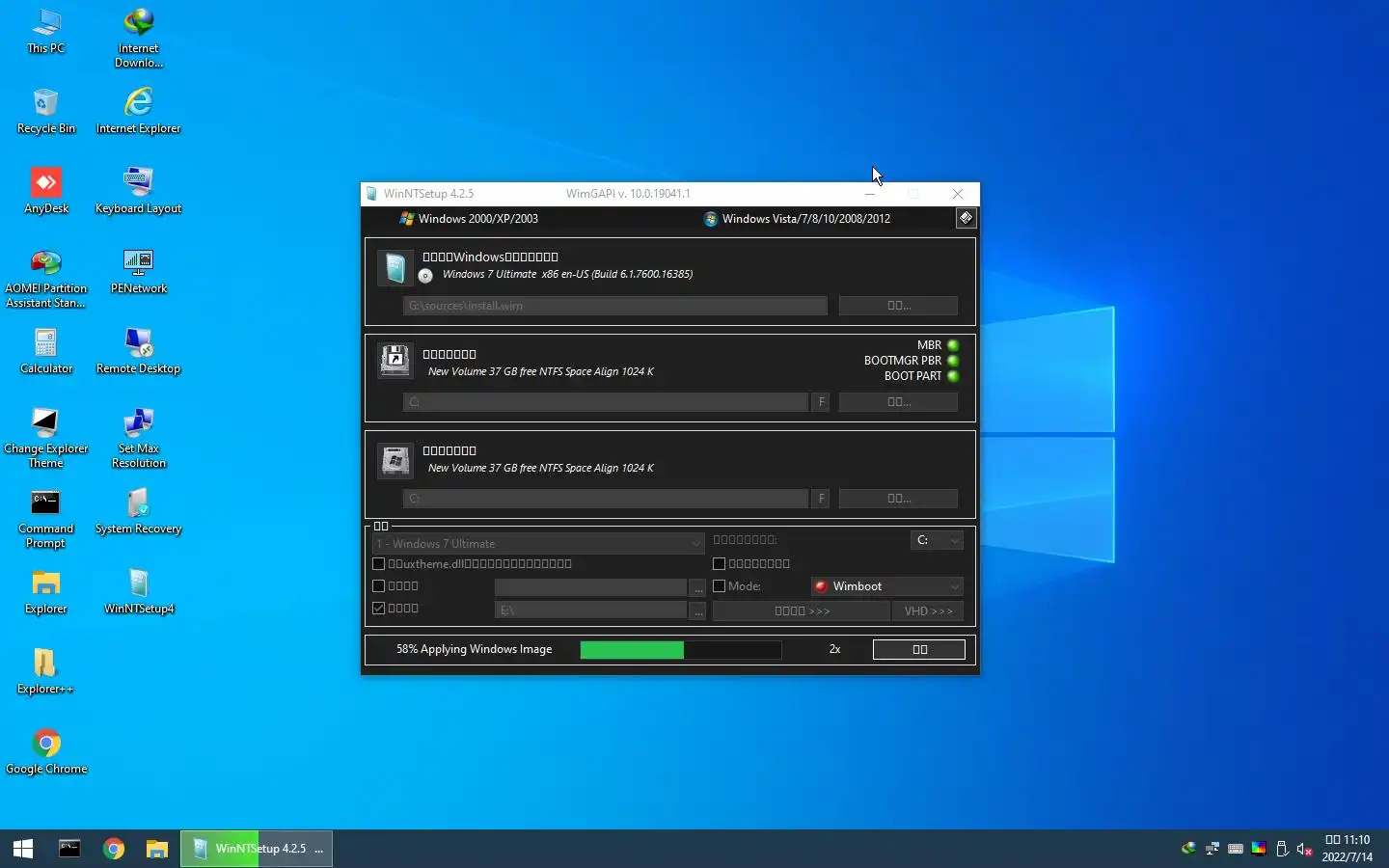Open the Wimboot mode dropdown
The height and width of the screenshot is (868, 1389).
[886, 586]
